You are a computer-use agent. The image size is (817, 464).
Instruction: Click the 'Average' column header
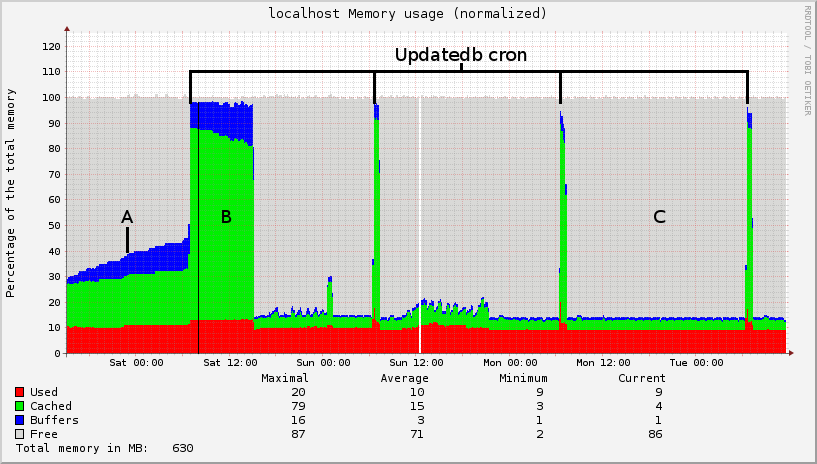(x=404, y=379)
